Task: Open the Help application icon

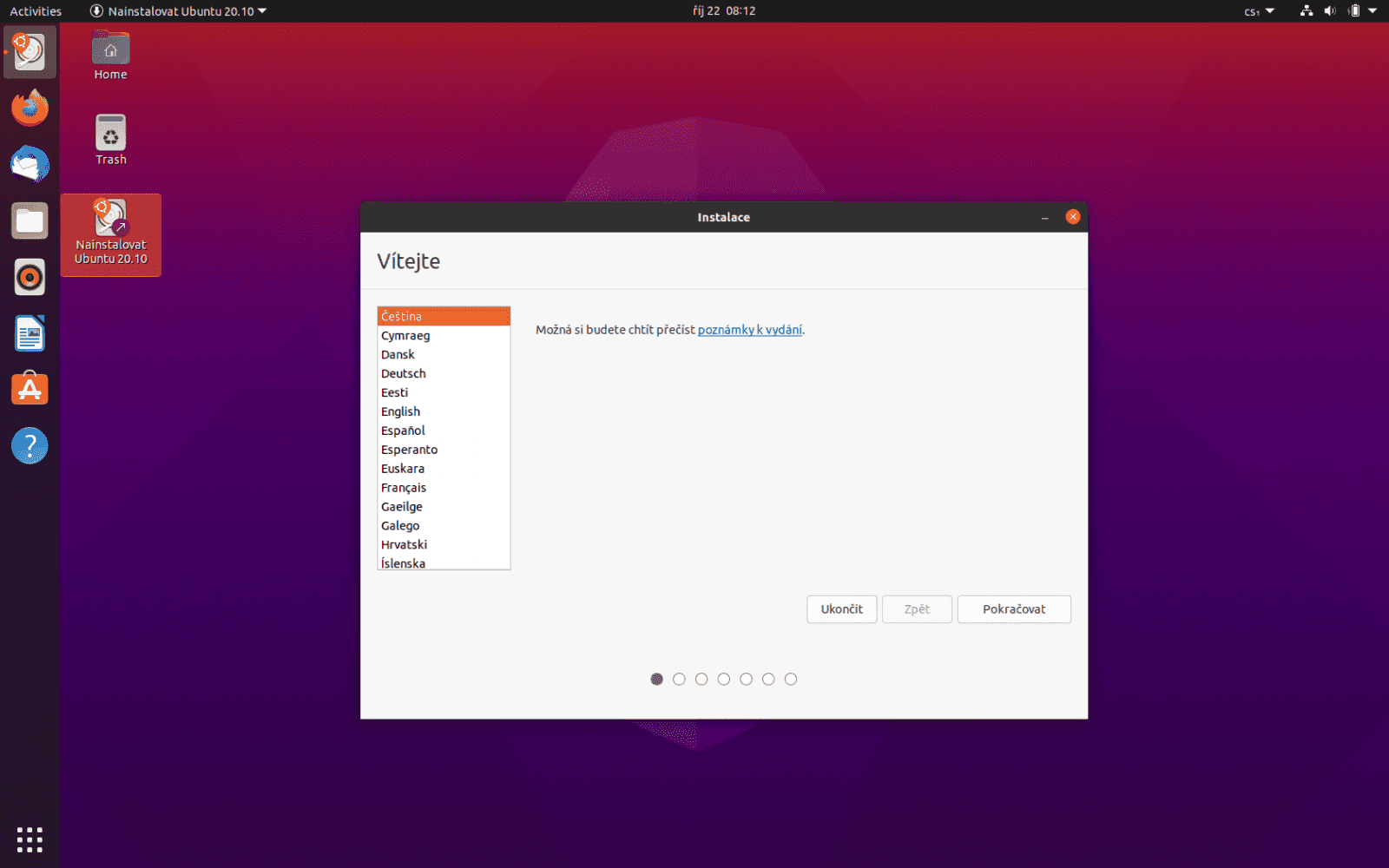Action: click(30, 445)
